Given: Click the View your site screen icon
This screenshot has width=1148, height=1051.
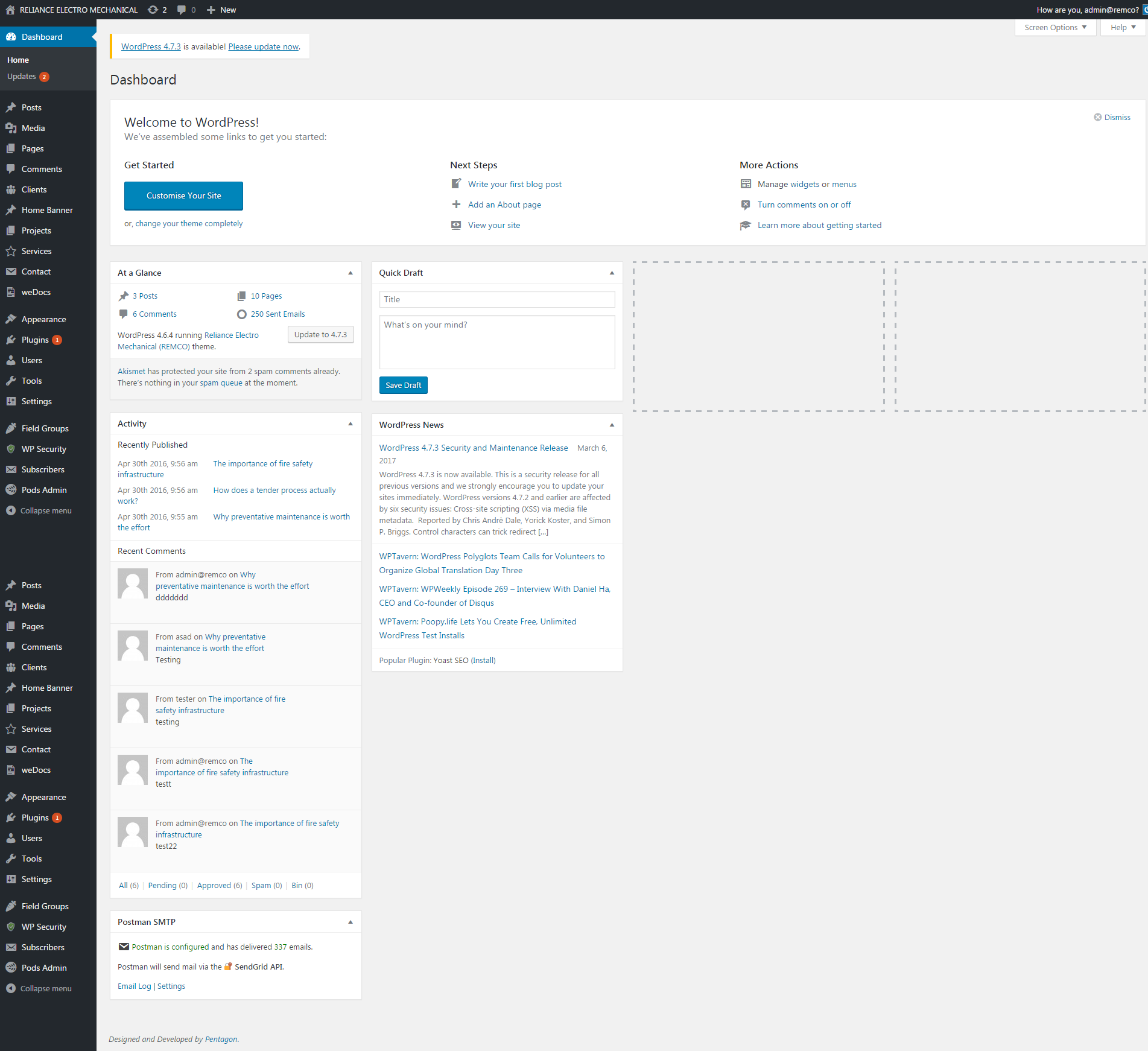Looking at the screenshot, I should 456,225.
